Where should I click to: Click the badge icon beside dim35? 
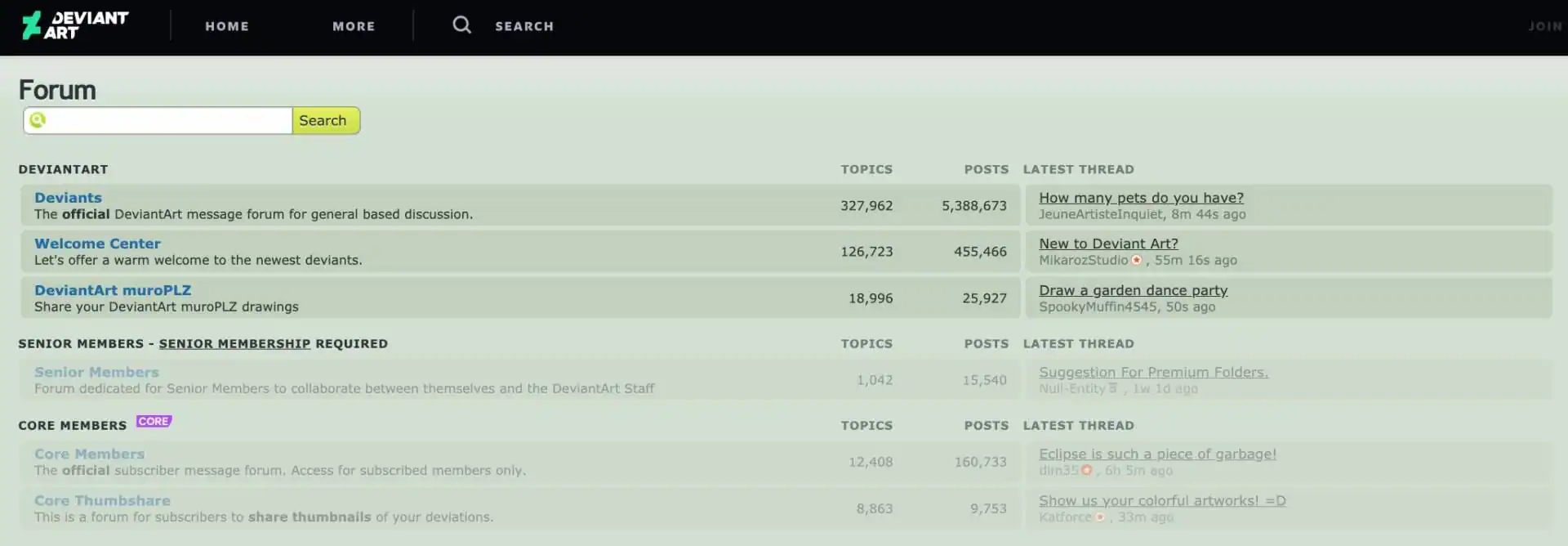pyautogui.click(x=1086, y=470)
